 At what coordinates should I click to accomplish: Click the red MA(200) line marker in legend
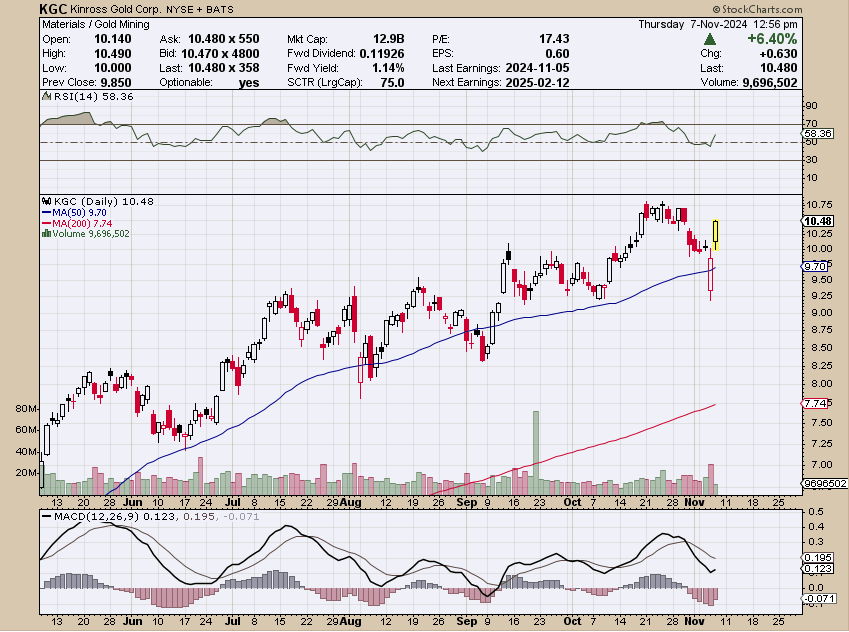(47, 224)
